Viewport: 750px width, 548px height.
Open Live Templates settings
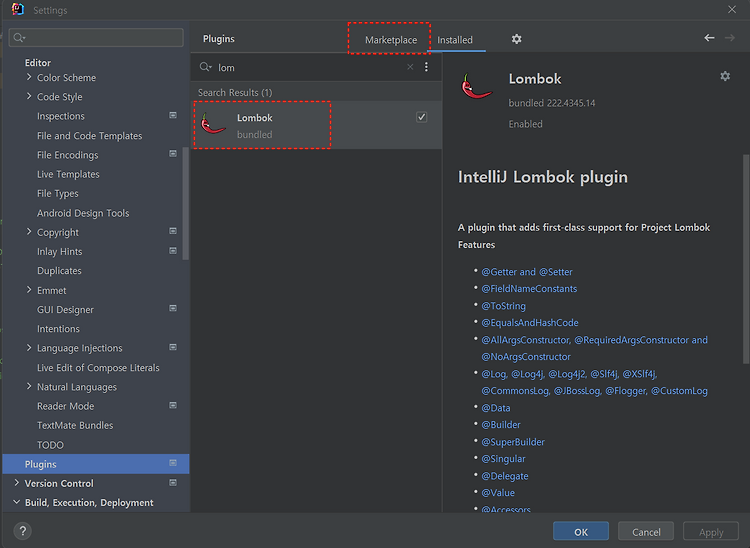(68, 174)
